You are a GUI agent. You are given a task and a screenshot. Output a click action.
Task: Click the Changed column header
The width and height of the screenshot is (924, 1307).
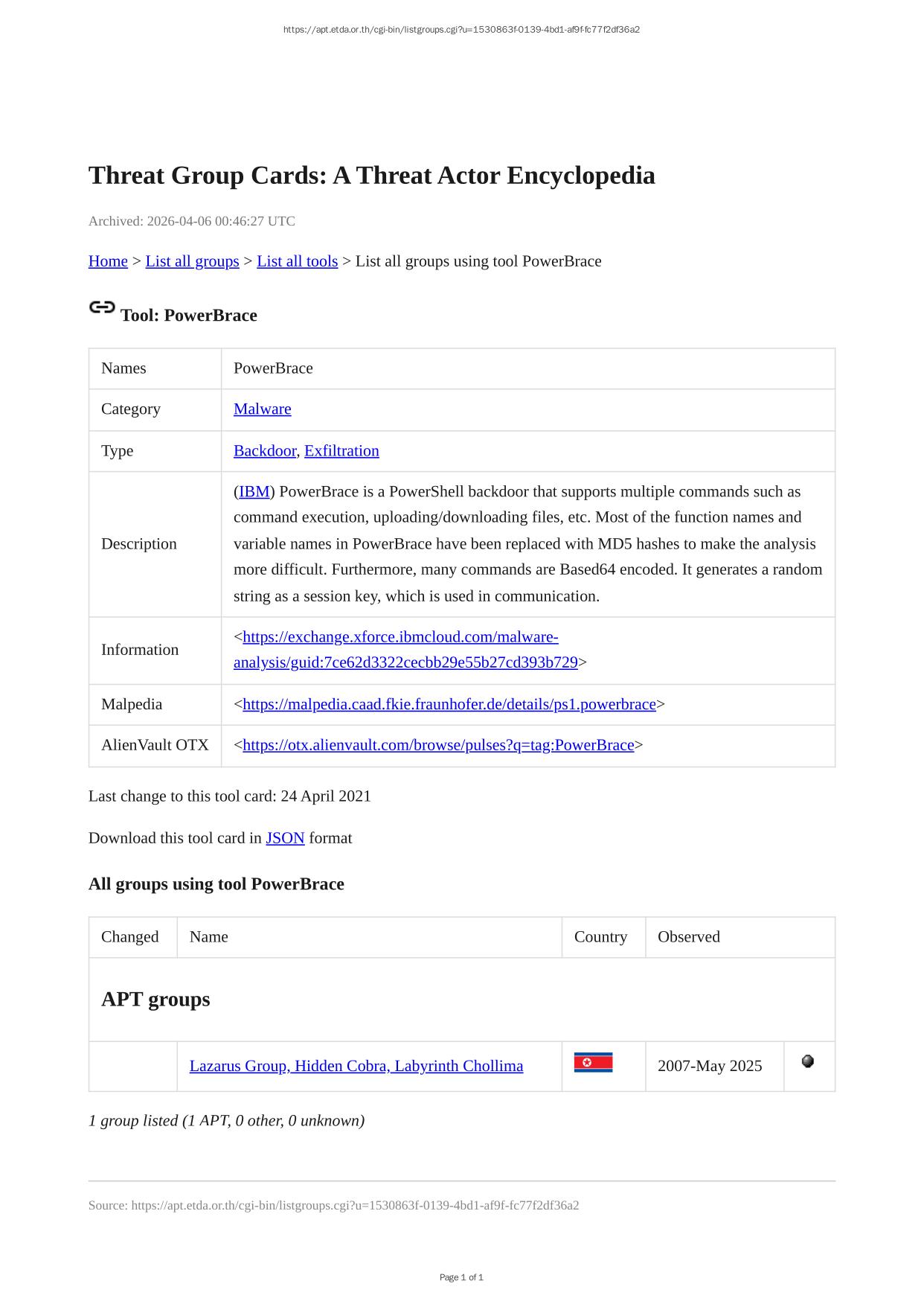[x=129, y=937]
